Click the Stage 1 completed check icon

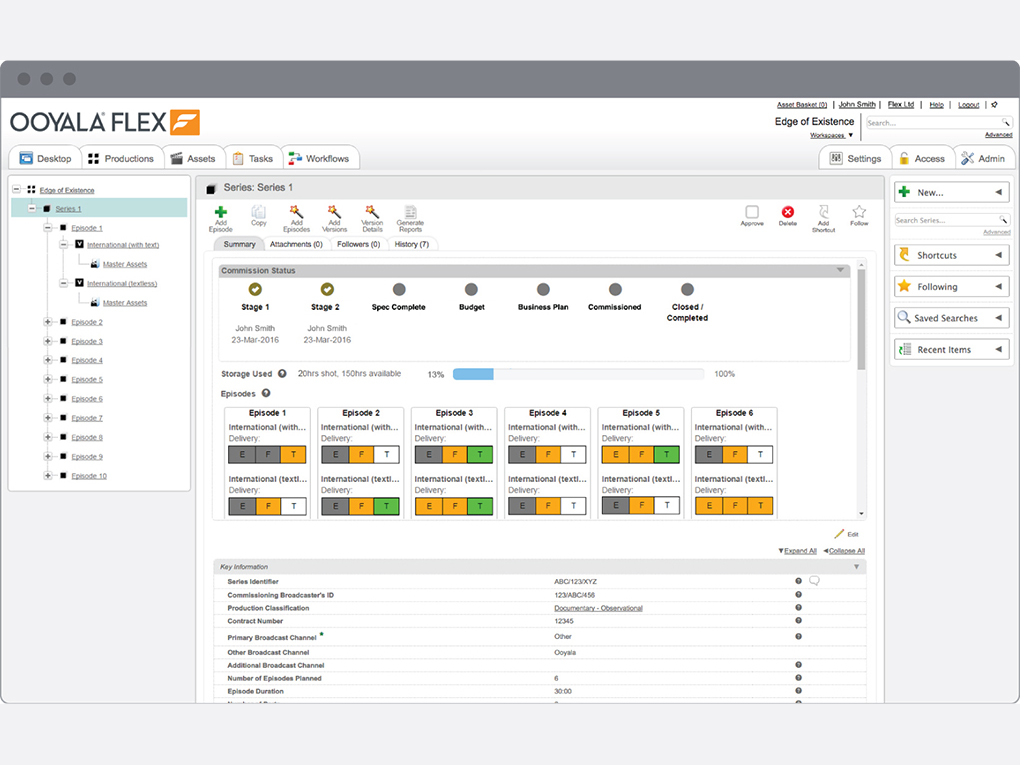(x=255, y=289)
